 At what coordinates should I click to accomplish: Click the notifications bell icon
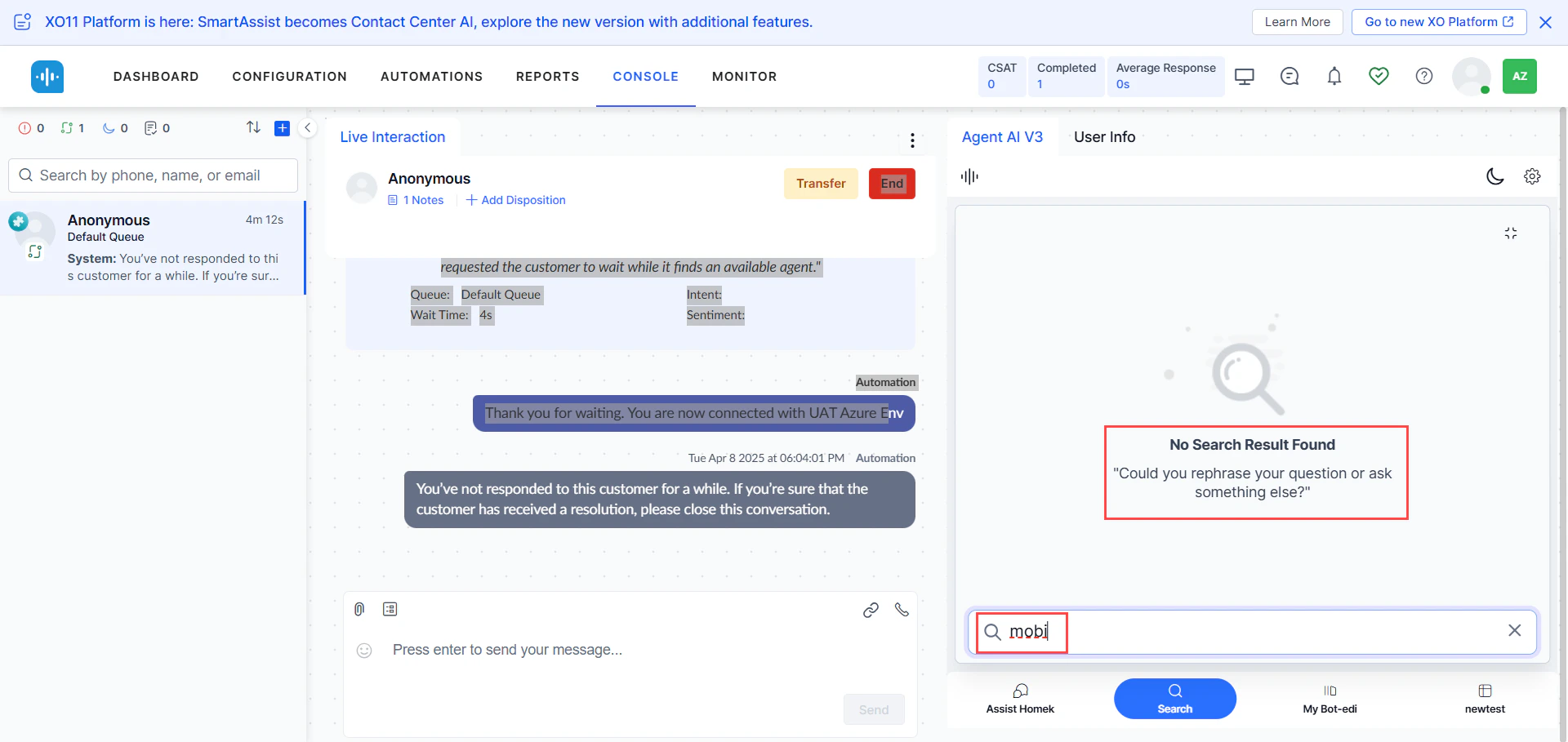pyautogui.click(x=1334, y=77)
